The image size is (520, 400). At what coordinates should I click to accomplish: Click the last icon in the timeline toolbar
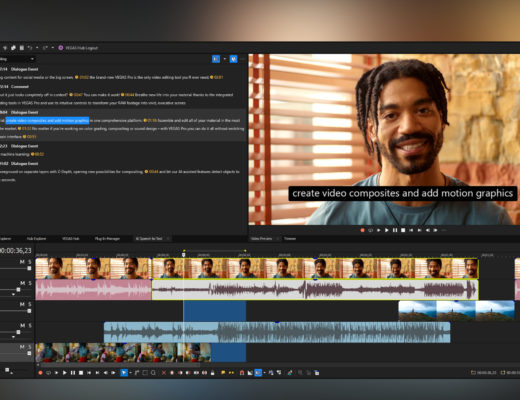click(x=317, y=373)
